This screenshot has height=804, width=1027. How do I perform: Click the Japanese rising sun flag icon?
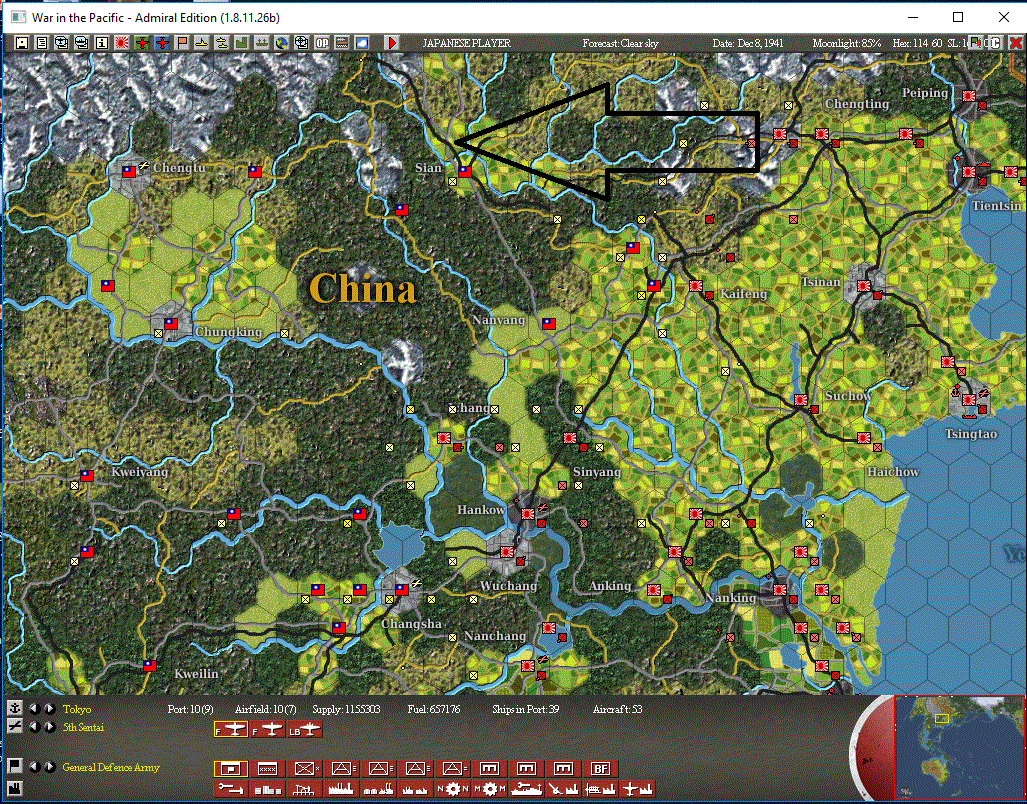tap(121, 43)
